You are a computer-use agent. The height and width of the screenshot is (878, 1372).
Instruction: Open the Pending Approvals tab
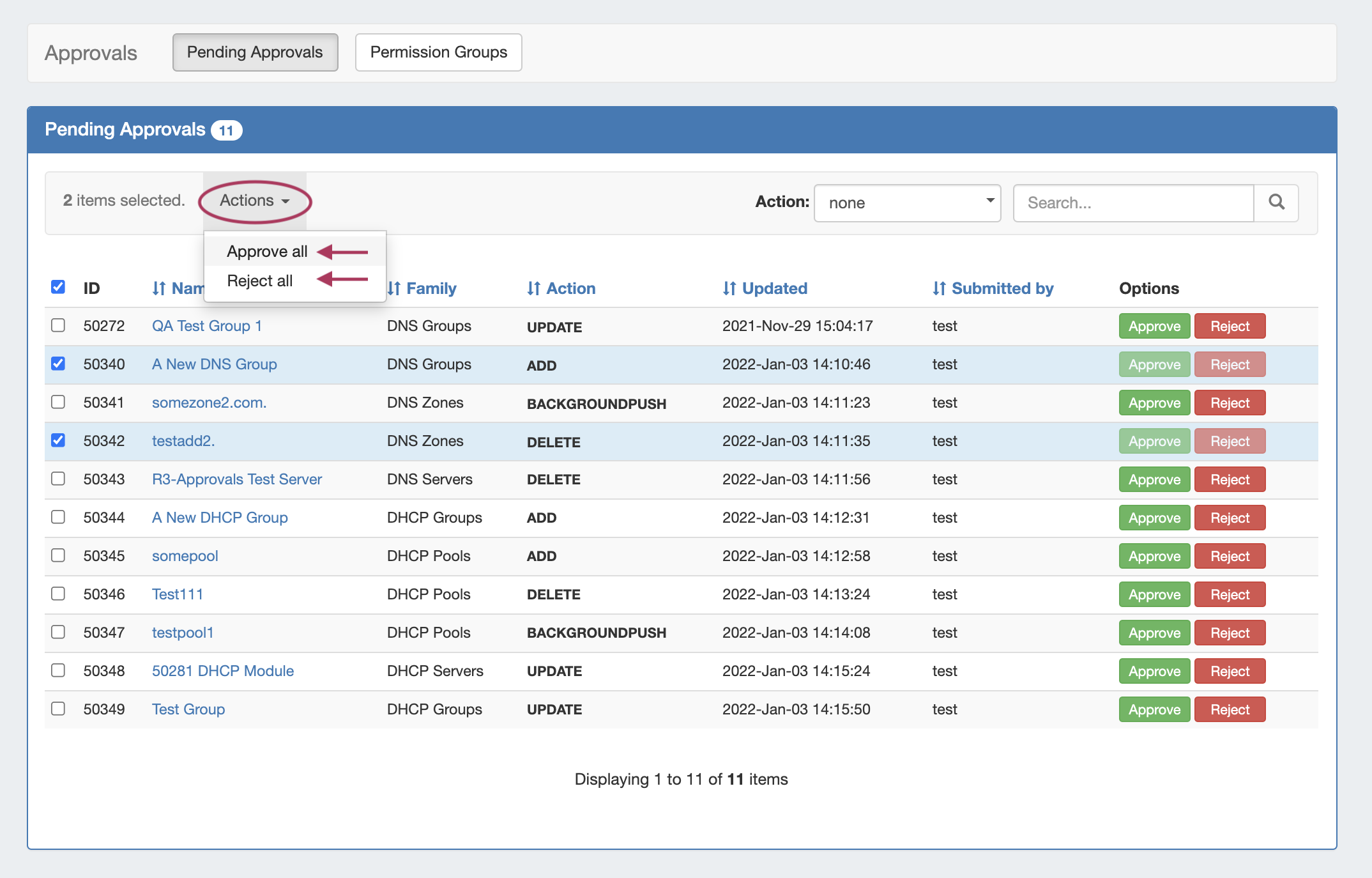(x=255, y=52)
